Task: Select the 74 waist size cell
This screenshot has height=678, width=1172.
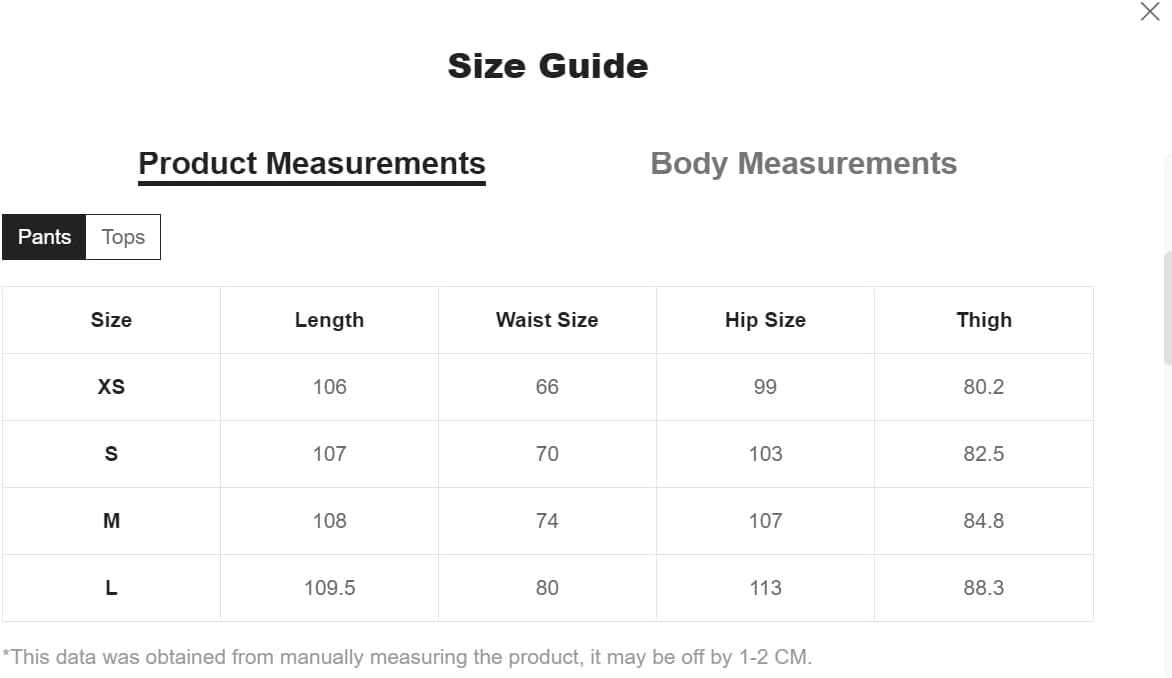Action: [x=547, y=521]
